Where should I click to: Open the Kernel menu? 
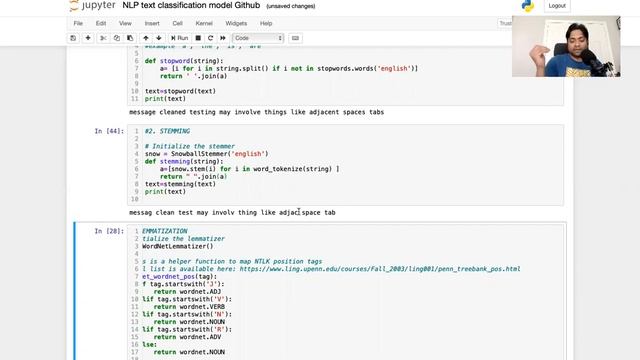[204, 23]
